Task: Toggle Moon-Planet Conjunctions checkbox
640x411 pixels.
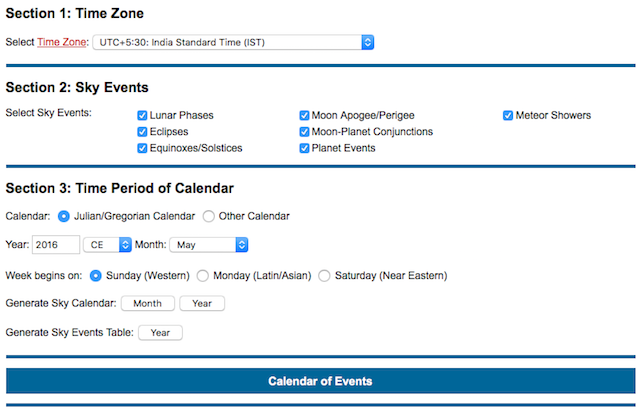Action: (x=304, y=132)
